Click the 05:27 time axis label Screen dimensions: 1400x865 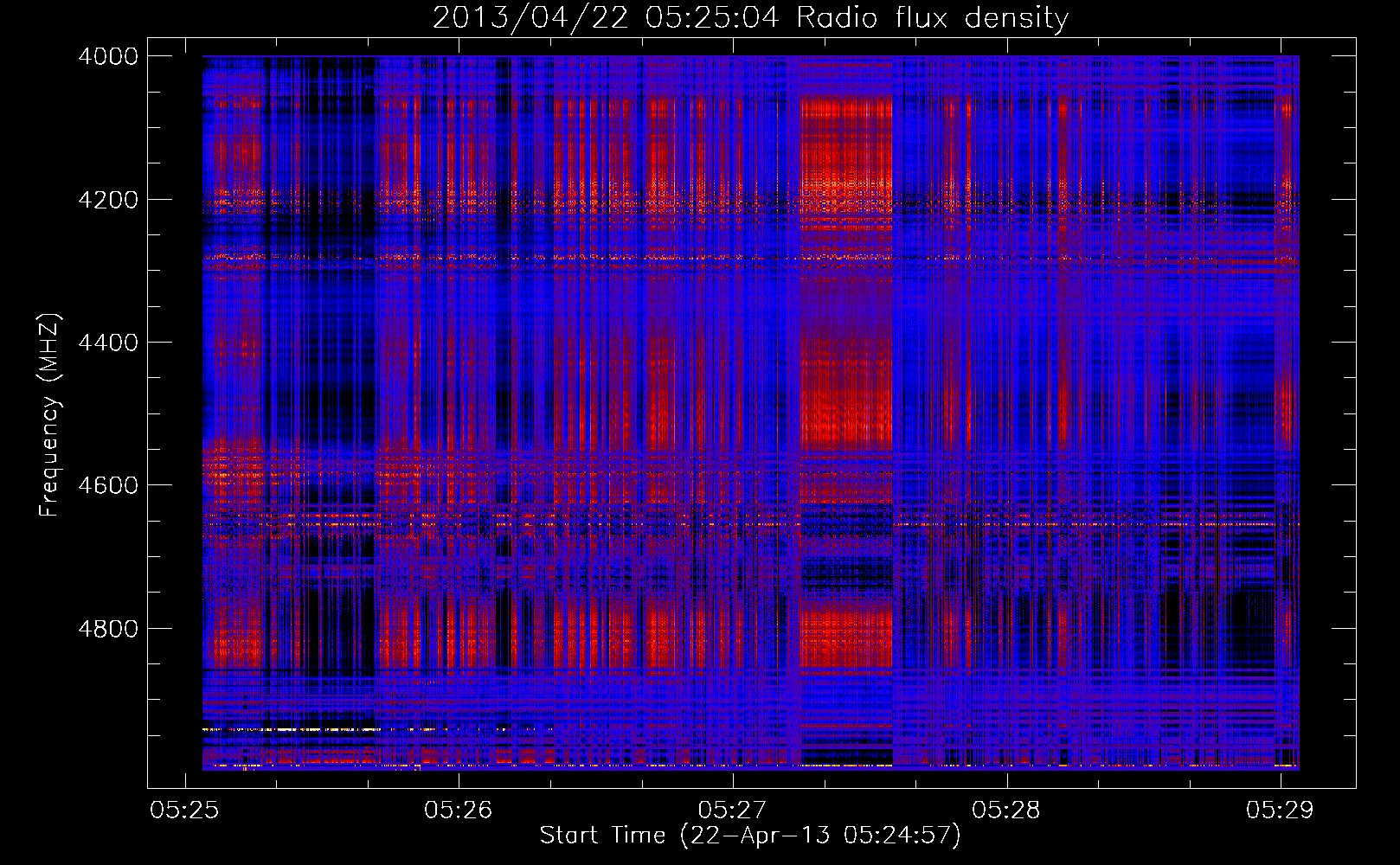point(732,810)
